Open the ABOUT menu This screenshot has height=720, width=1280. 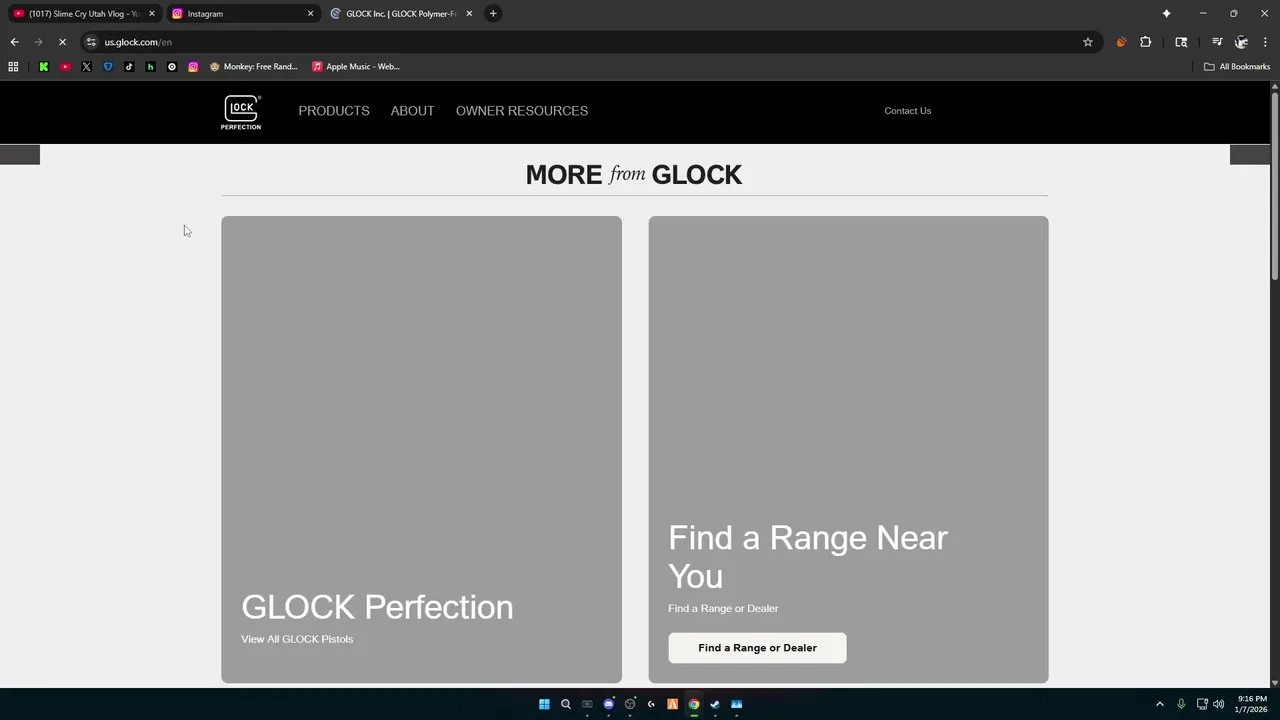[412, 111]
